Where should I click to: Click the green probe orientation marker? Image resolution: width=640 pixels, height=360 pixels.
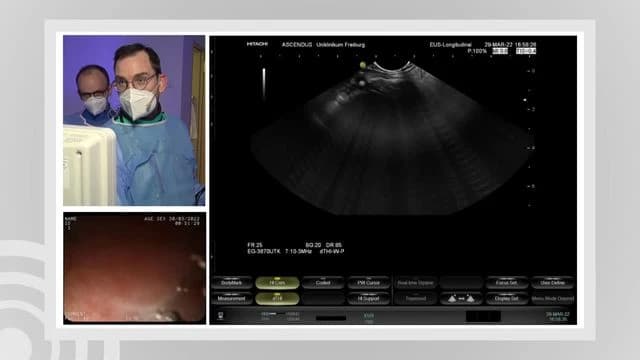tap(363, 65)
